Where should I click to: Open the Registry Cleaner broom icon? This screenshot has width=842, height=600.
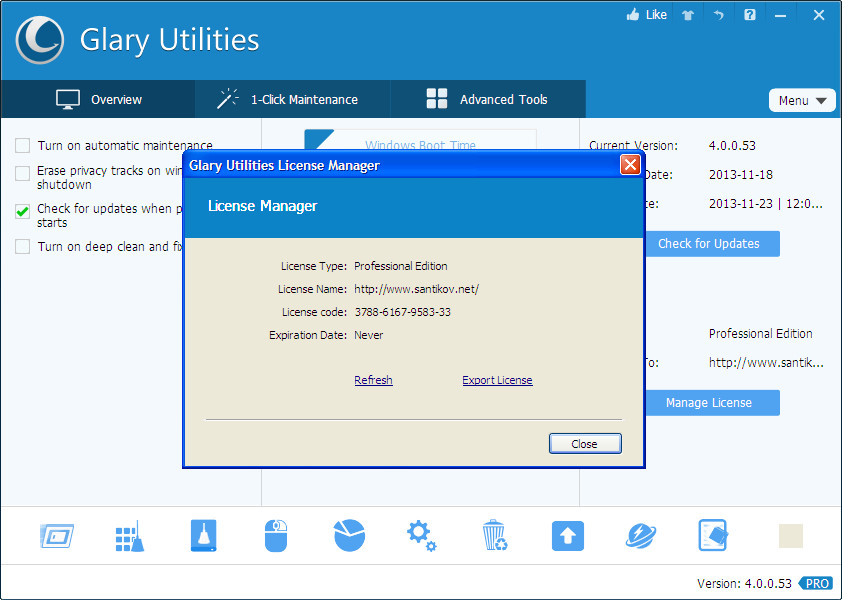point(129,536)
